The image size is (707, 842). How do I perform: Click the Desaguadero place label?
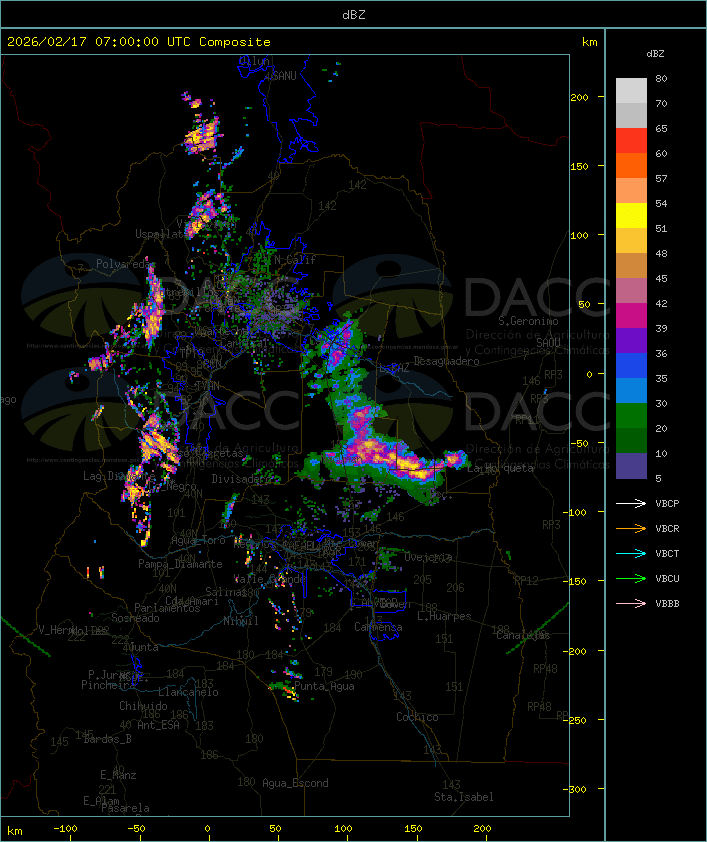point(447,361)
